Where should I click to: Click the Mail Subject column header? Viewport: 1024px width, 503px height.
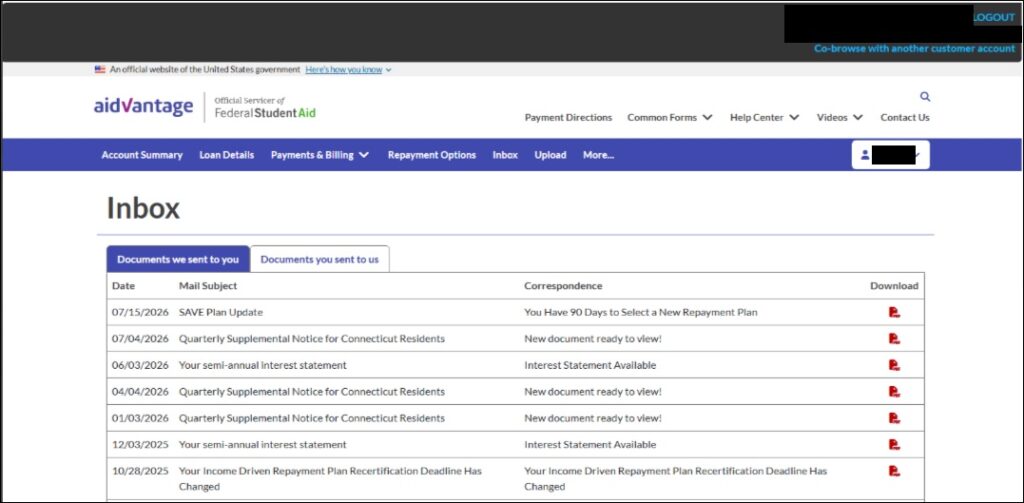(208, 286)
